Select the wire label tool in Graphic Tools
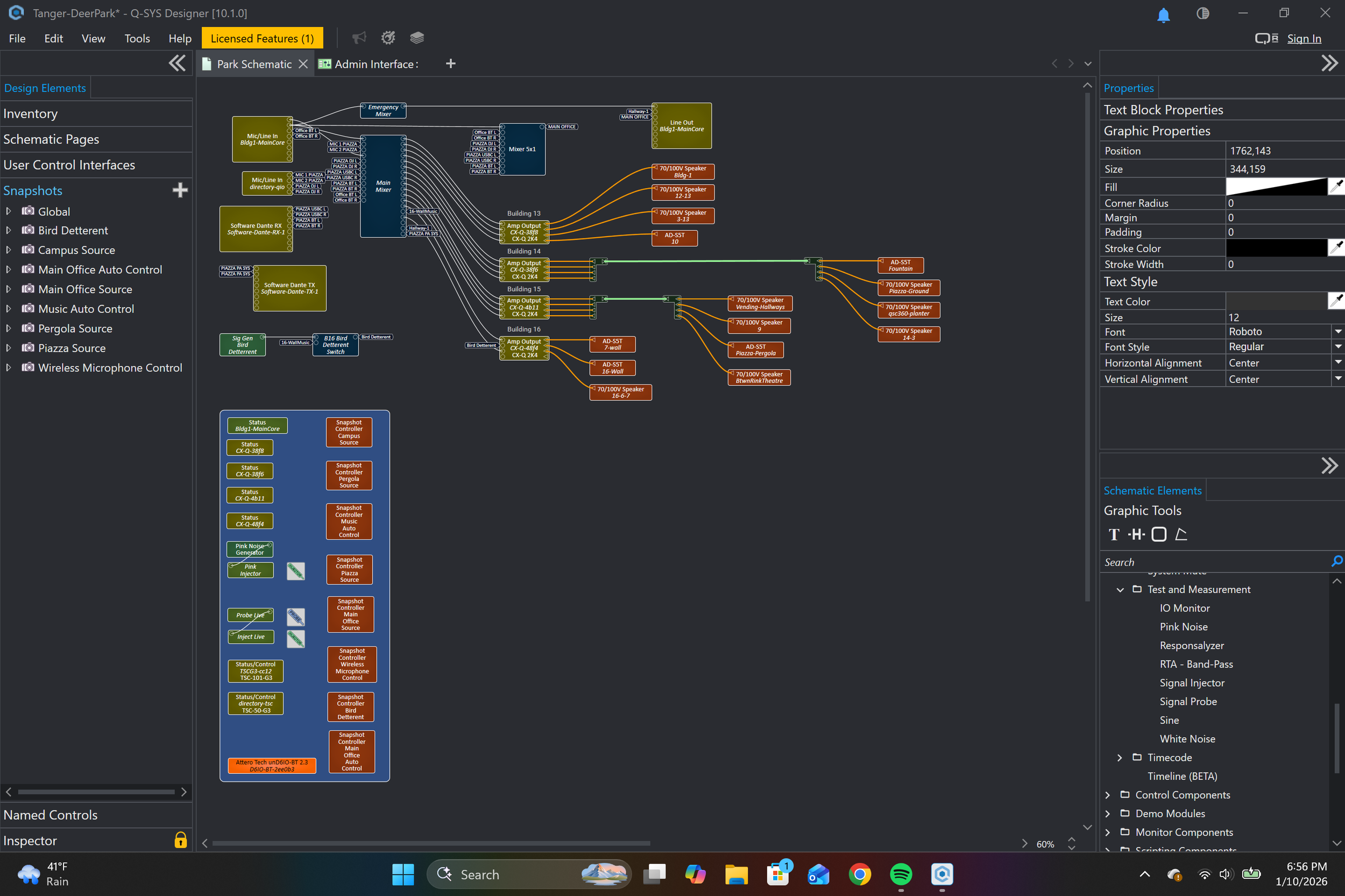The image size is (1345, 896). click(1137, 534)
